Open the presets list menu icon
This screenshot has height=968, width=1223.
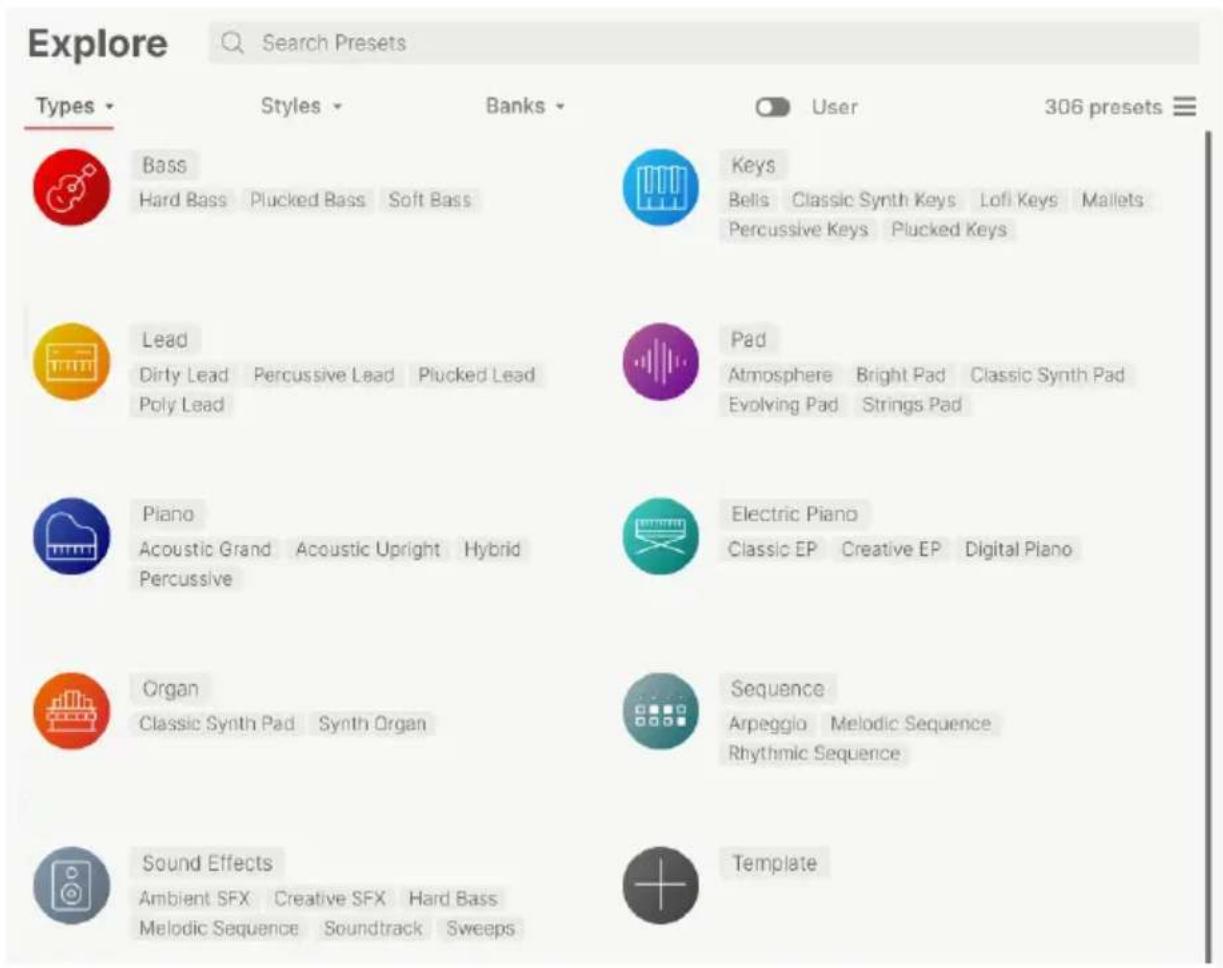1185,107
